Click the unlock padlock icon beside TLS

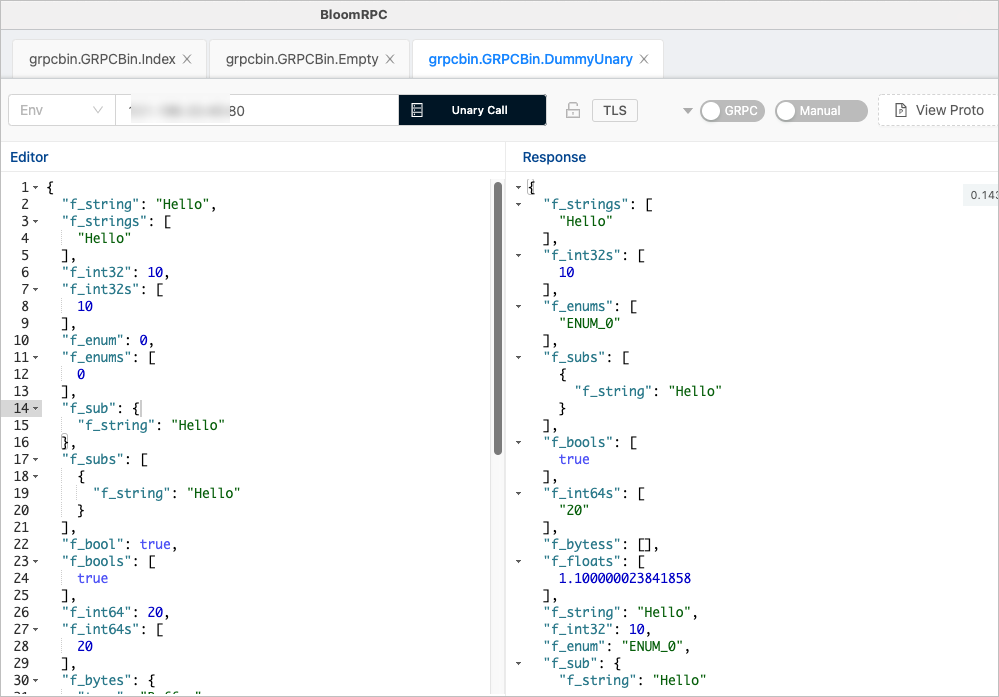[573, 111]
